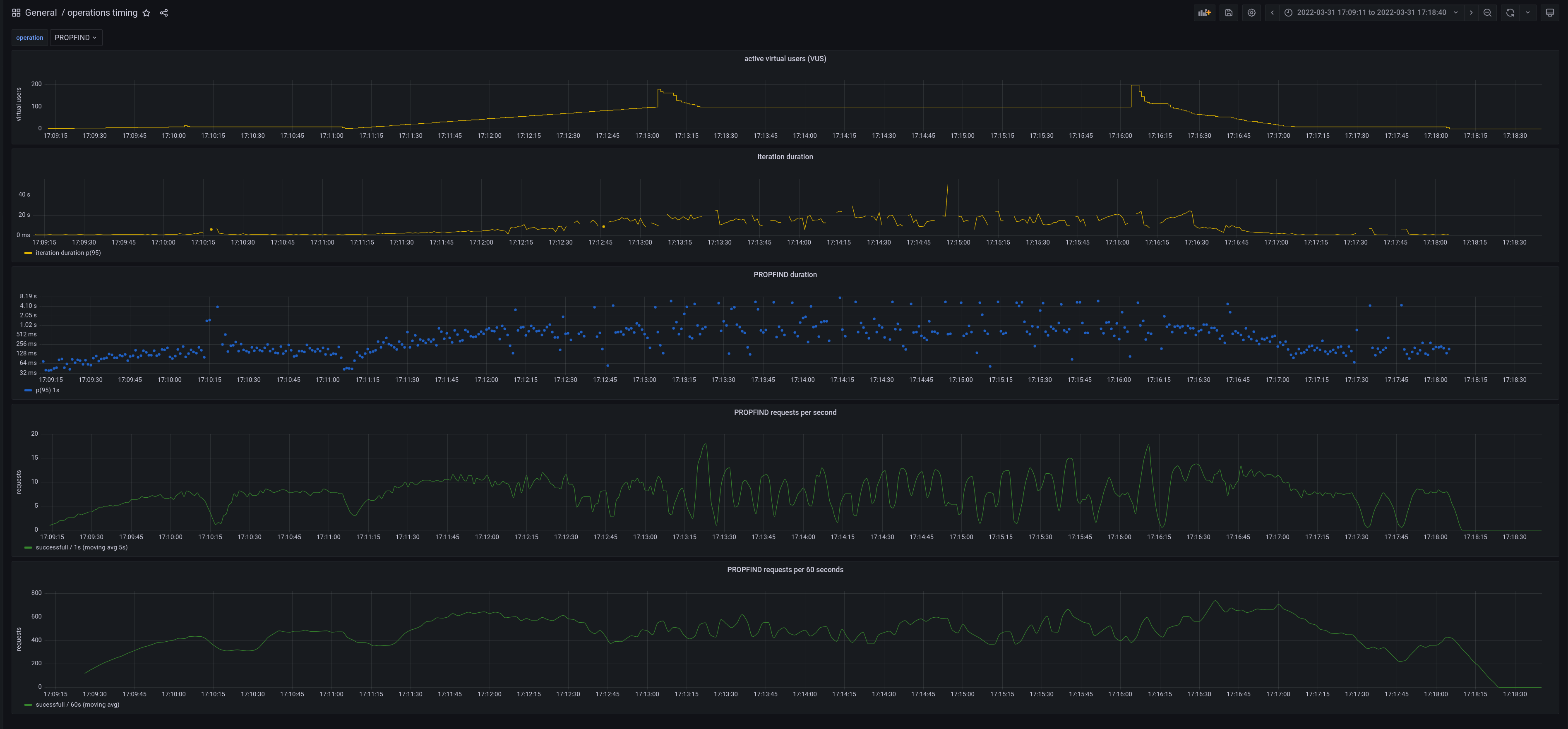Click the blue swatch next to 'p(95) 1s'
Viewport: 1568px width, 729px height.
(x=28, y=391)
